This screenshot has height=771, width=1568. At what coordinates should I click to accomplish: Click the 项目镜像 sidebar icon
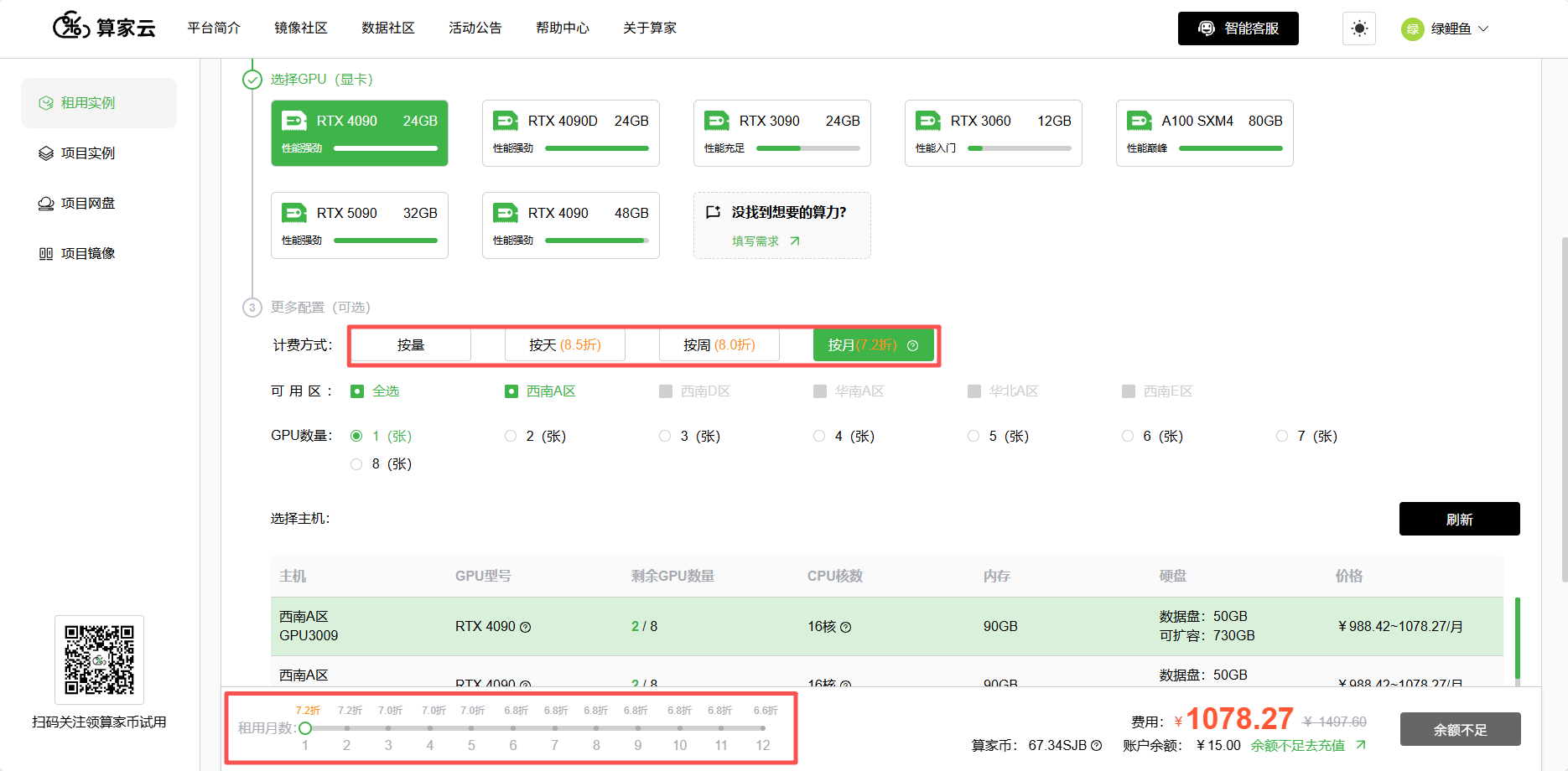[46, 254]
